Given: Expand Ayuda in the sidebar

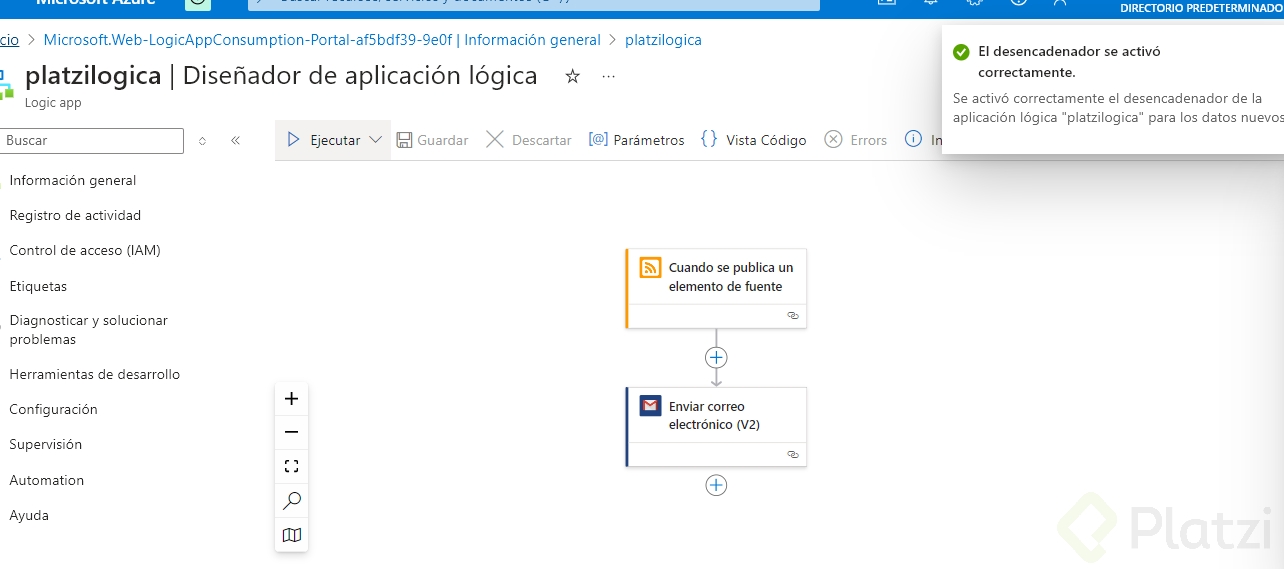Looking at the screenshot, I should 29,516.
